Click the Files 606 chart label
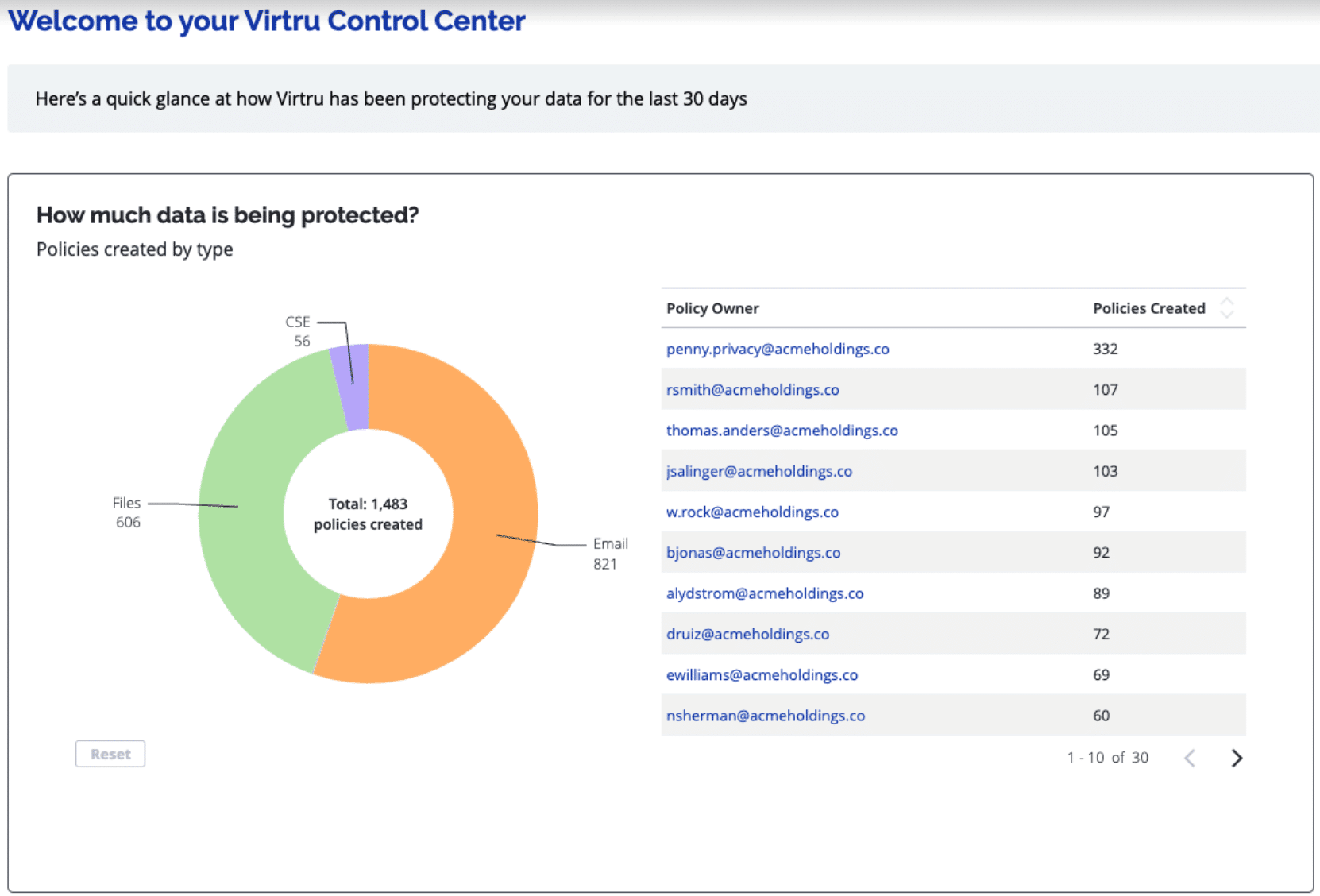 [x=127, y=512]
